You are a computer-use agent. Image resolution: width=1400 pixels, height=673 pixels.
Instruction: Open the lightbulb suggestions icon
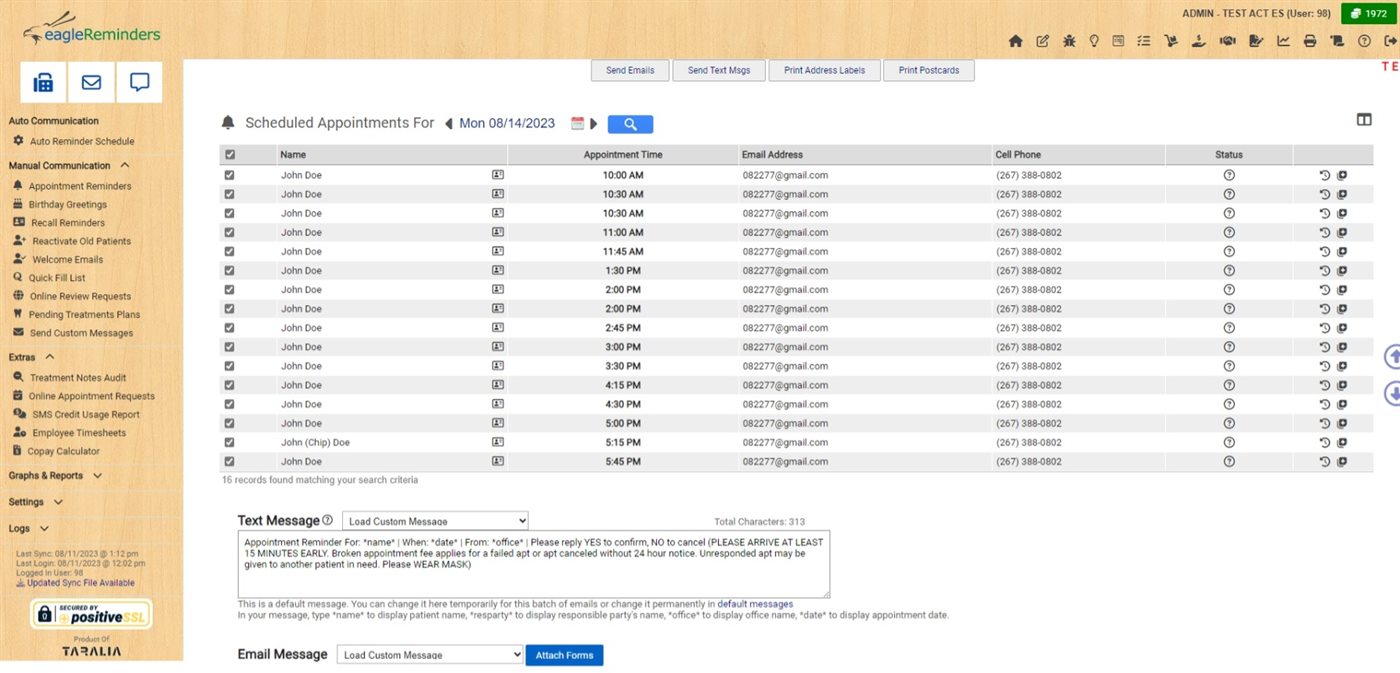pos(1094,41)
